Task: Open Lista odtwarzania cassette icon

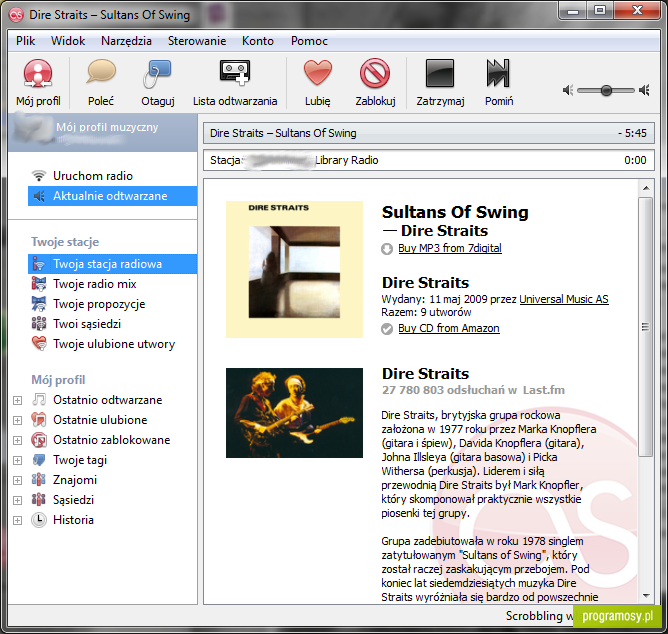Action: click(x=235, y=72)
